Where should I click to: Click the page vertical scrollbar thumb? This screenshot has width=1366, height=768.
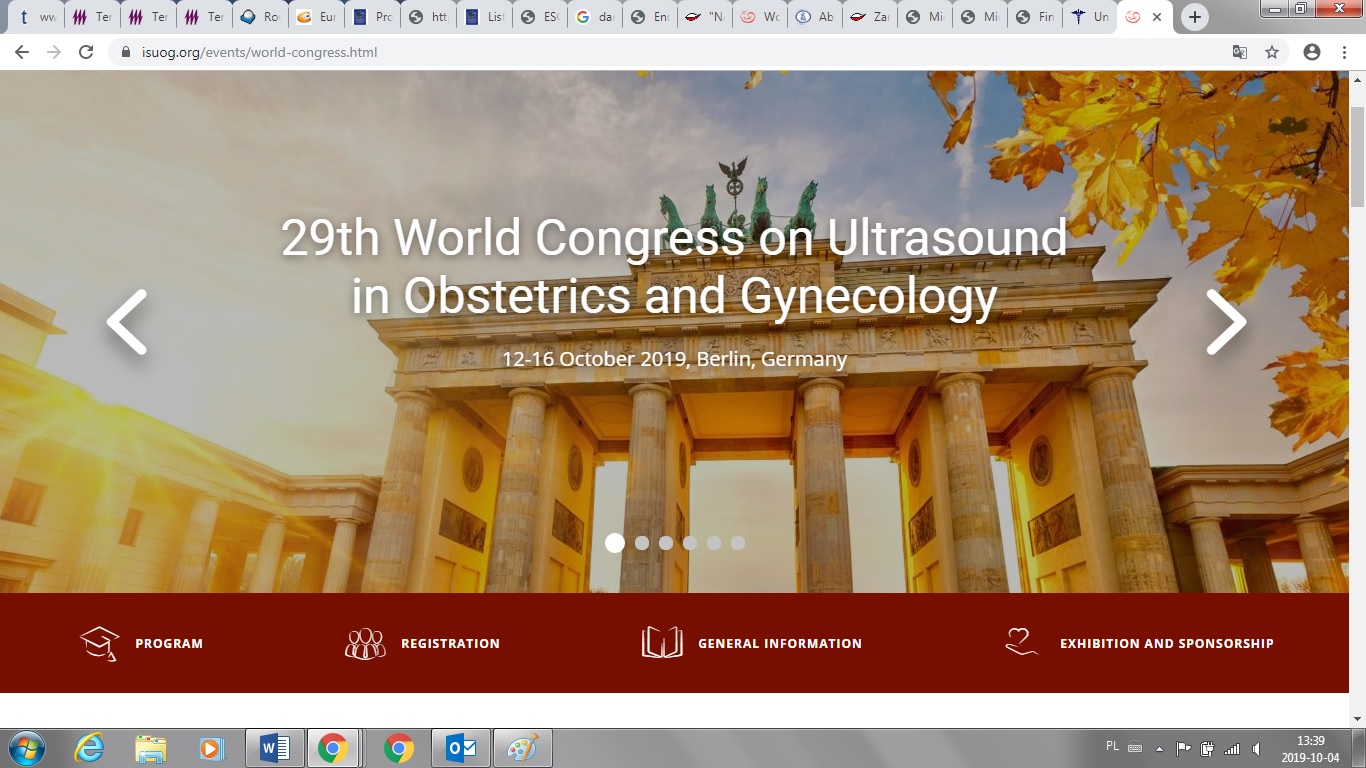point(1357,150)
